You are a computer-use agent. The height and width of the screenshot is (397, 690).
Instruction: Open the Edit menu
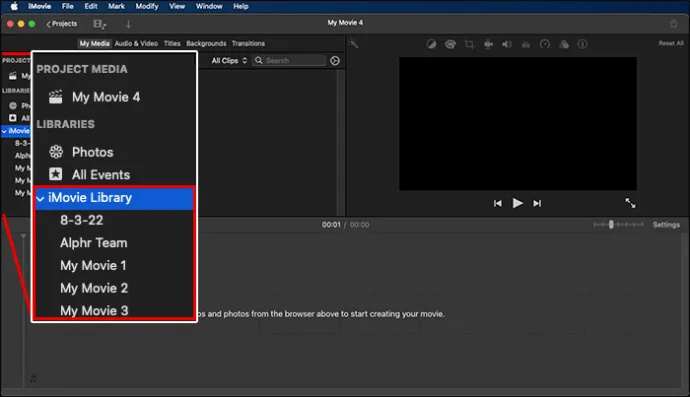click(x=91, y=6)
